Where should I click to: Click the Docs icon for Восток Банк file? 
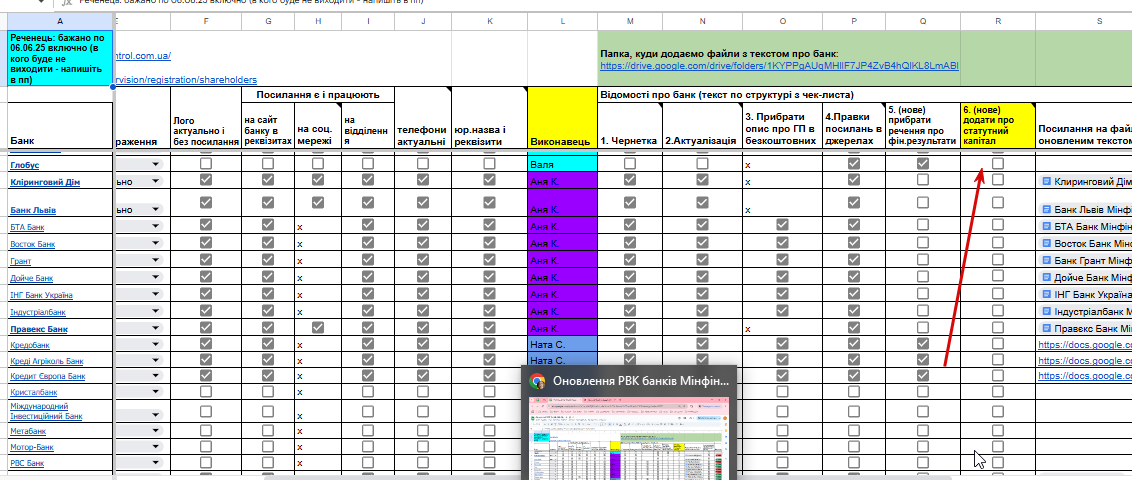coord(1046,243)
